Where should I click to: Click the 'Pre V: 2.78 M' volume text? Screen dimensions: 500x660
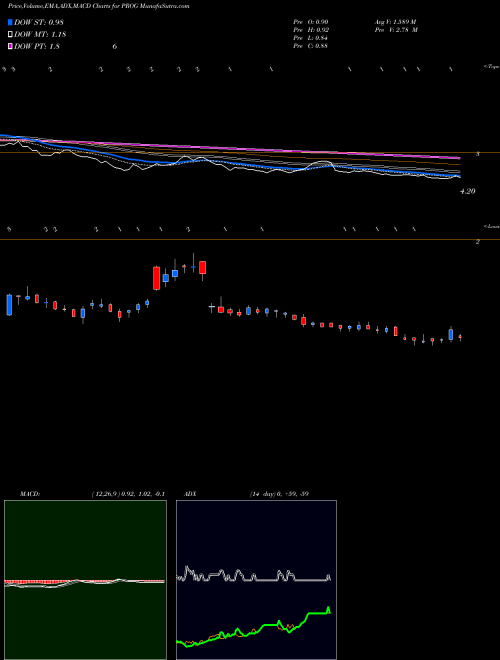[x=396, y=30]
